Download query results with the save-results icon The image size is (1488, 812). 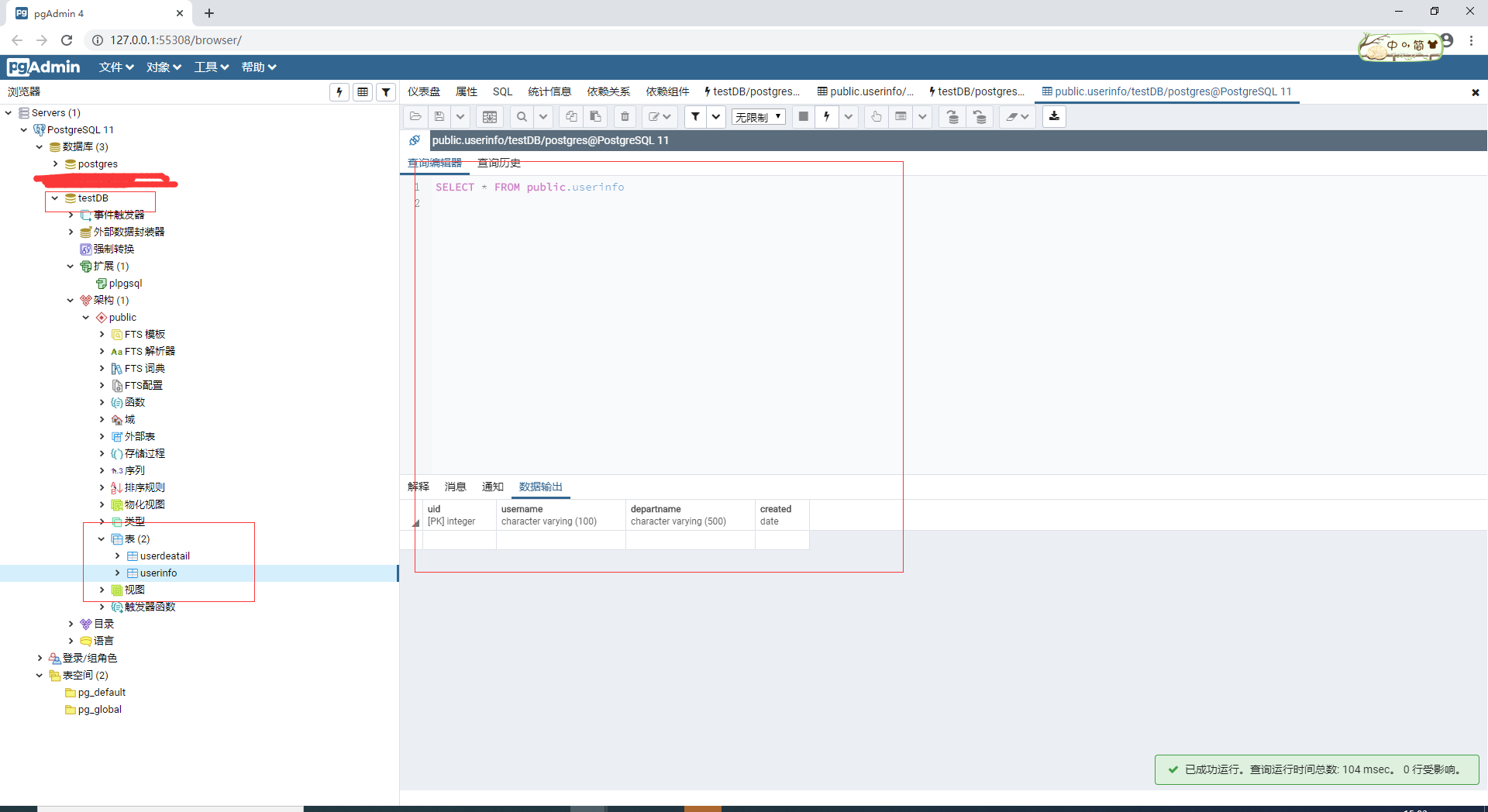1054,116
